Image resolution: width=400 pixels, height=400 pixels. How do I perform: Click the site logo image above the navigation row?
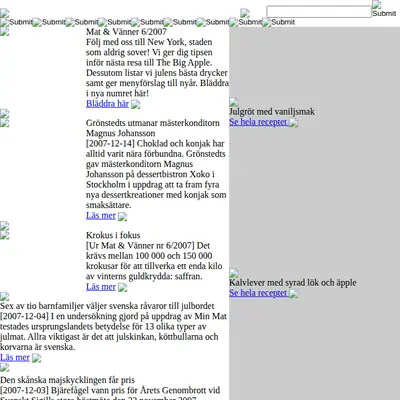click(5, 13)
